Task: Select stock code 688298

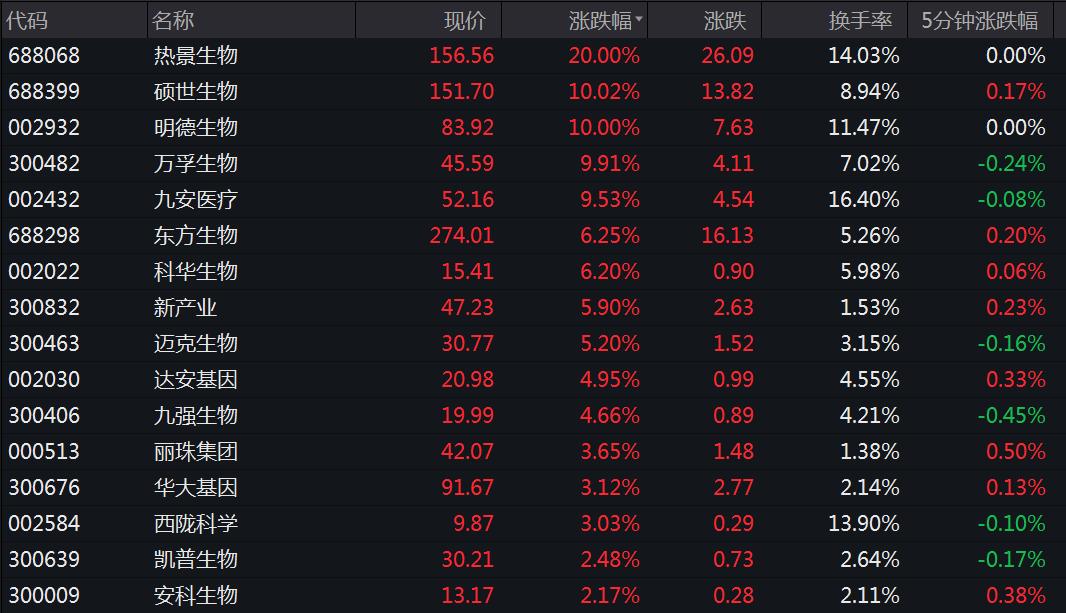Action: 44,236
